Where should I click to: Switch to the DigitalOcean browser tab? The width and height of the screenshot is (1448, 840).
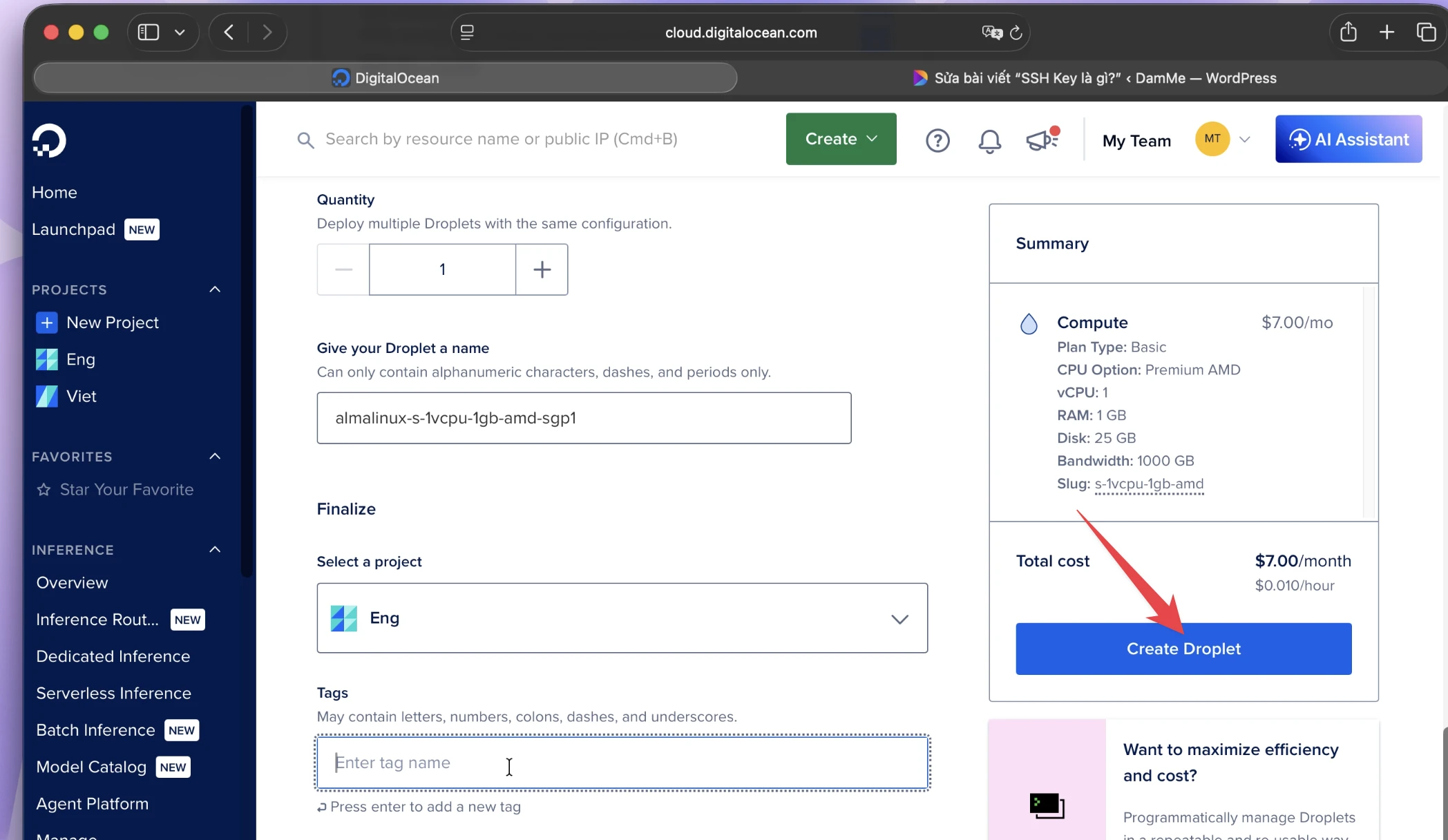(385, 78)
